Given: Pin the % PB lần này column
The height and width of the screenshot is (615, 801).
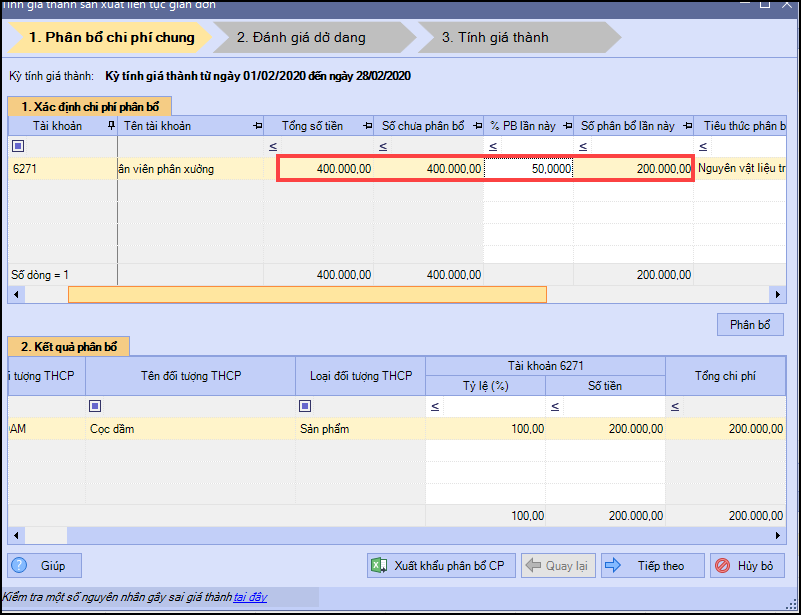Looking at the screenshot, I should click(567, 126).
